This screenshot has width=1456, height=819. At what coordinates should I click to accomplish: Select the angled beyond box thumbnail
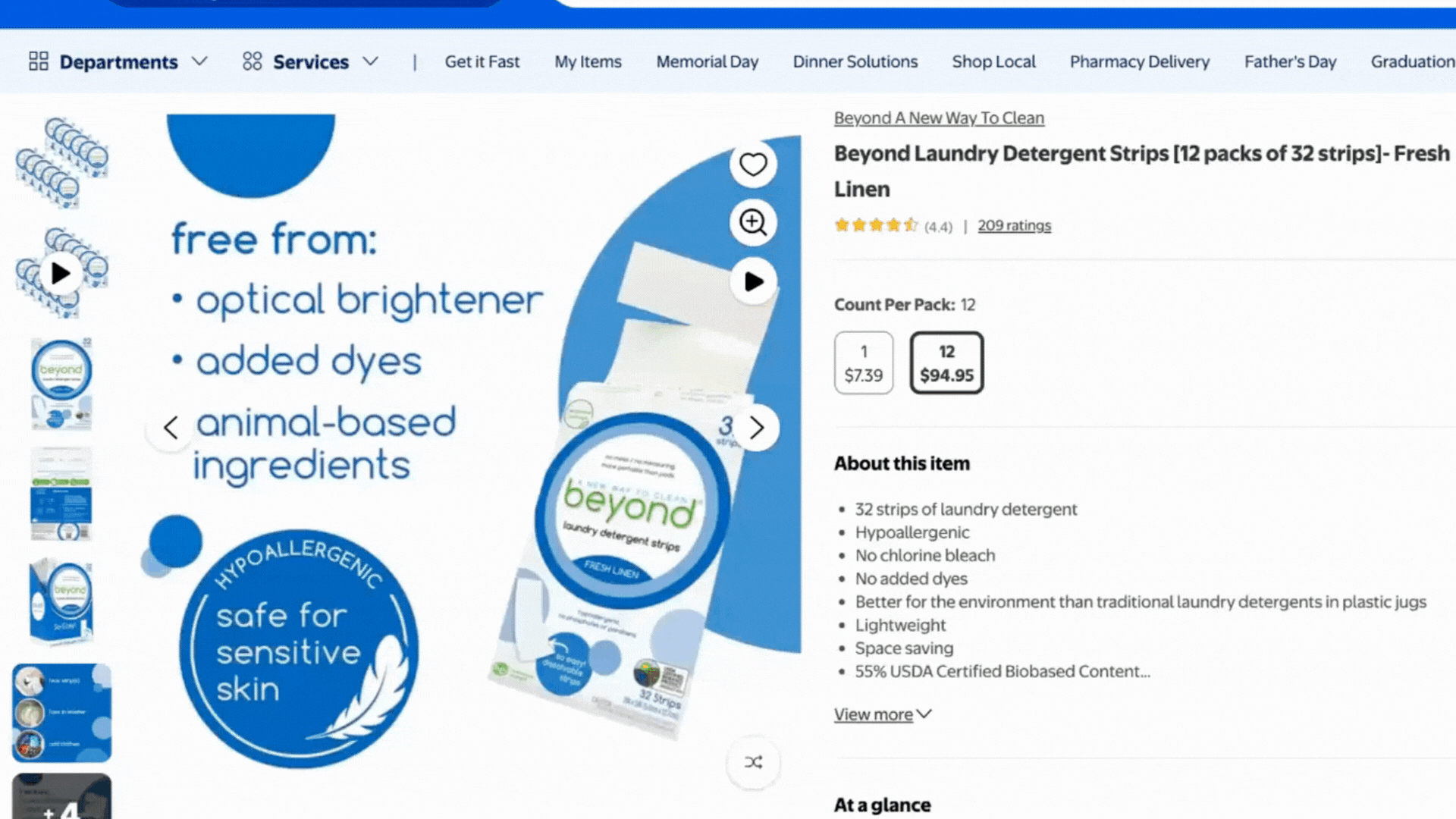coord(61,603)
